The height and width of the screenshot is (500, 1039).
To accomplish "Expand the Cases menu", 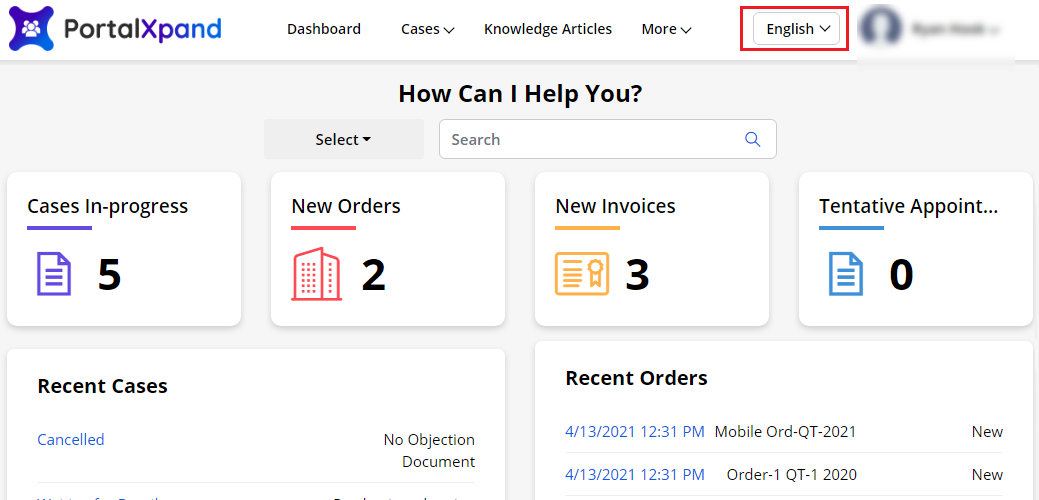I will 427,29.
